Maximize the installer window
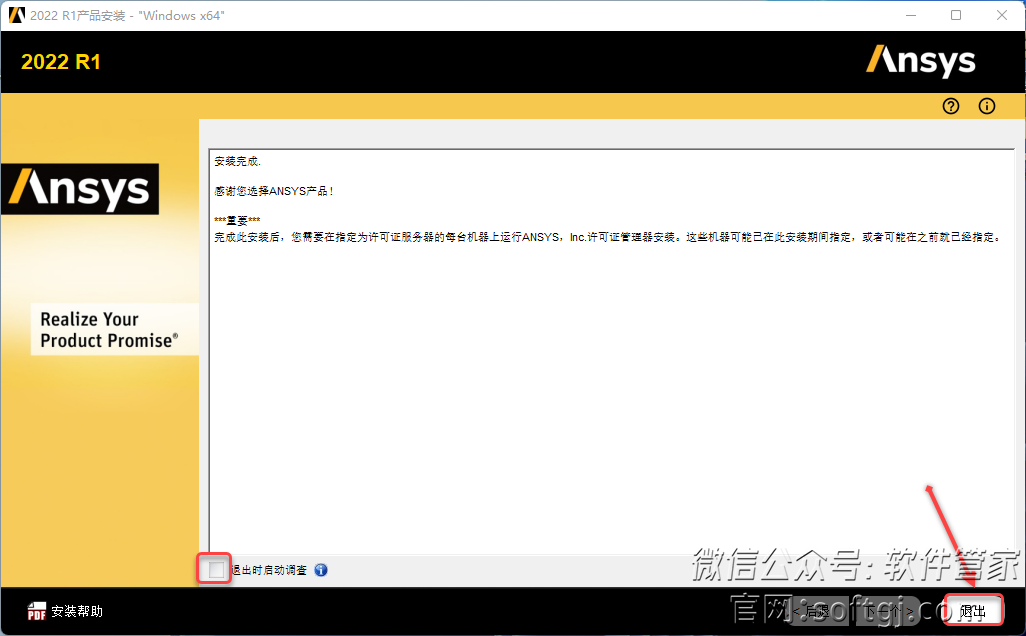This screenshot has height=636, width=1026. [956, 15]
